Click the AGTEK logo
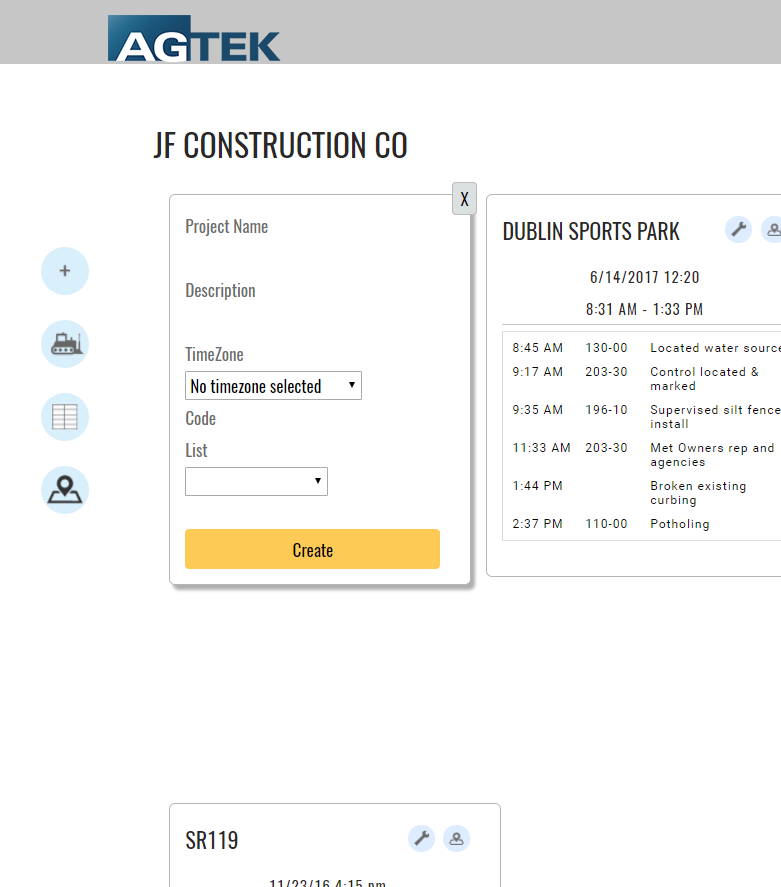Image resolution: width=781 pixels, height=887 pixels. pos(194,39)
